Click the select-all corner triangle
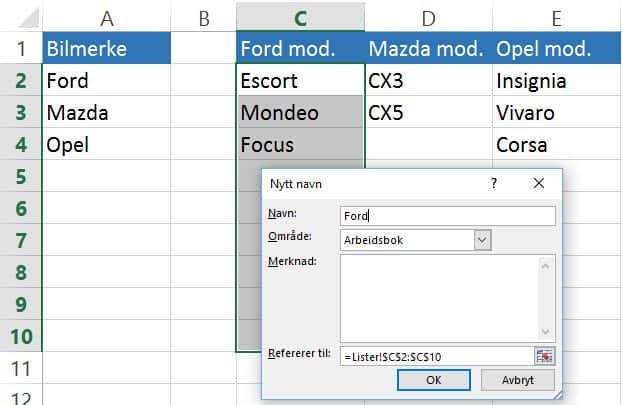Screen dimensions: 622x405 [29, 19]
